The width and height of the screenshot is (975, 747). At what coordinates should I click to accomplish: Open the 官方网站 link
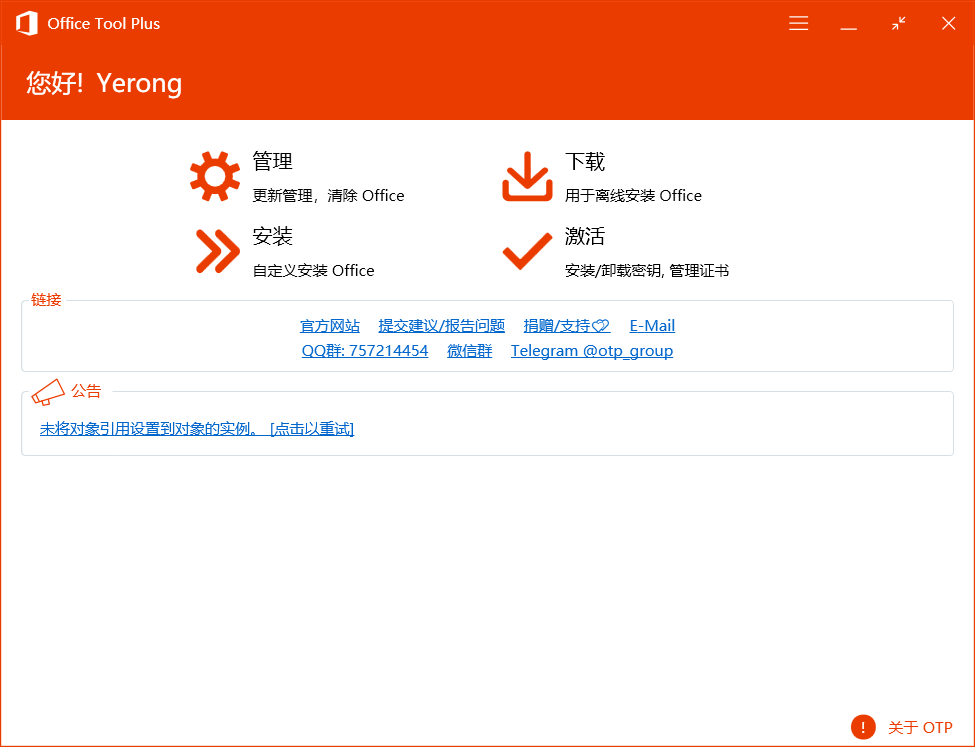pos(330,326)
